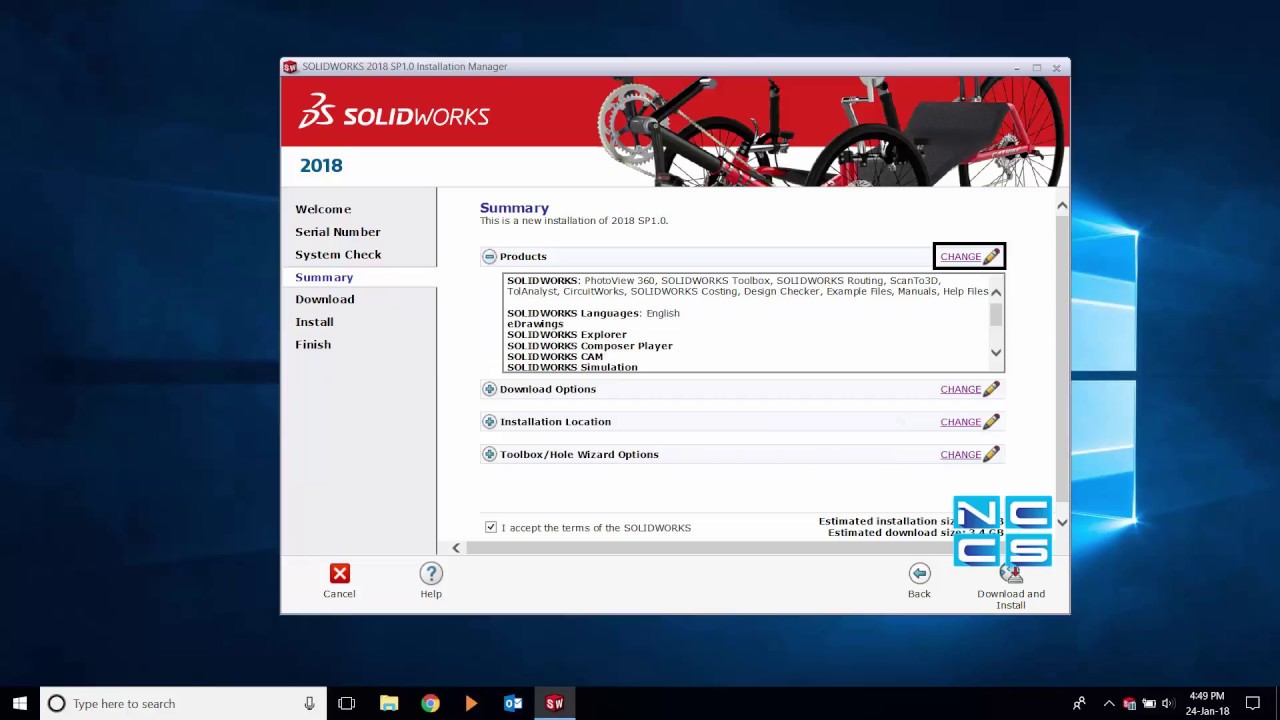The height and width of the screenshot is (720, 1280).
Task: Click SOLIDWORKS CAM entry
Action: point(555,357)
